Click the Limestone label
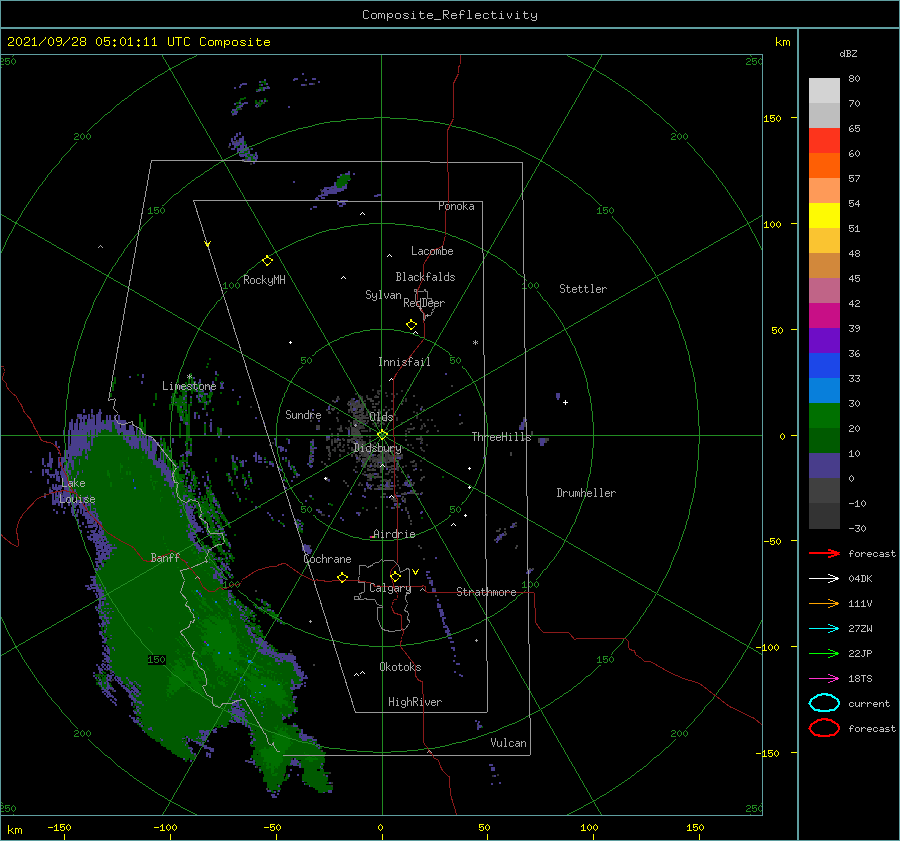 pos(189,386)
